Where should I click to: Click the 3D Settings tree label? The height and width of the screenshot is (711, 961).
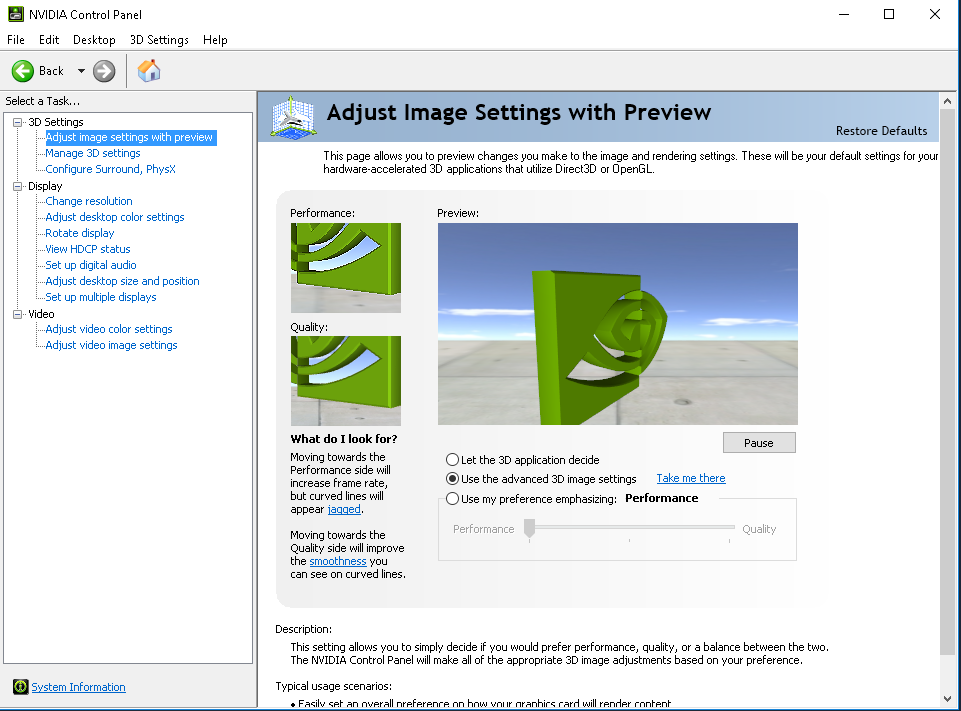click(56, 122)
